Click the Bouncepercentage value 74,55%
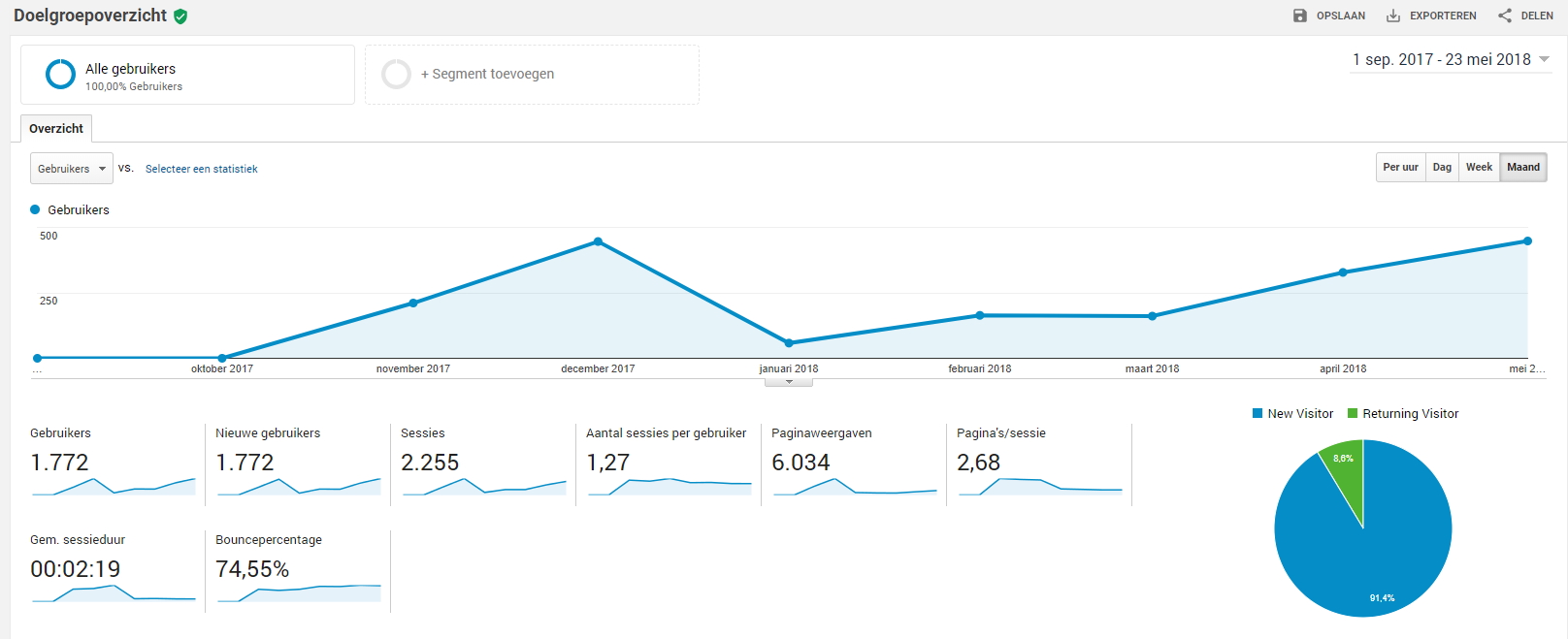 [x=252, y=569]
